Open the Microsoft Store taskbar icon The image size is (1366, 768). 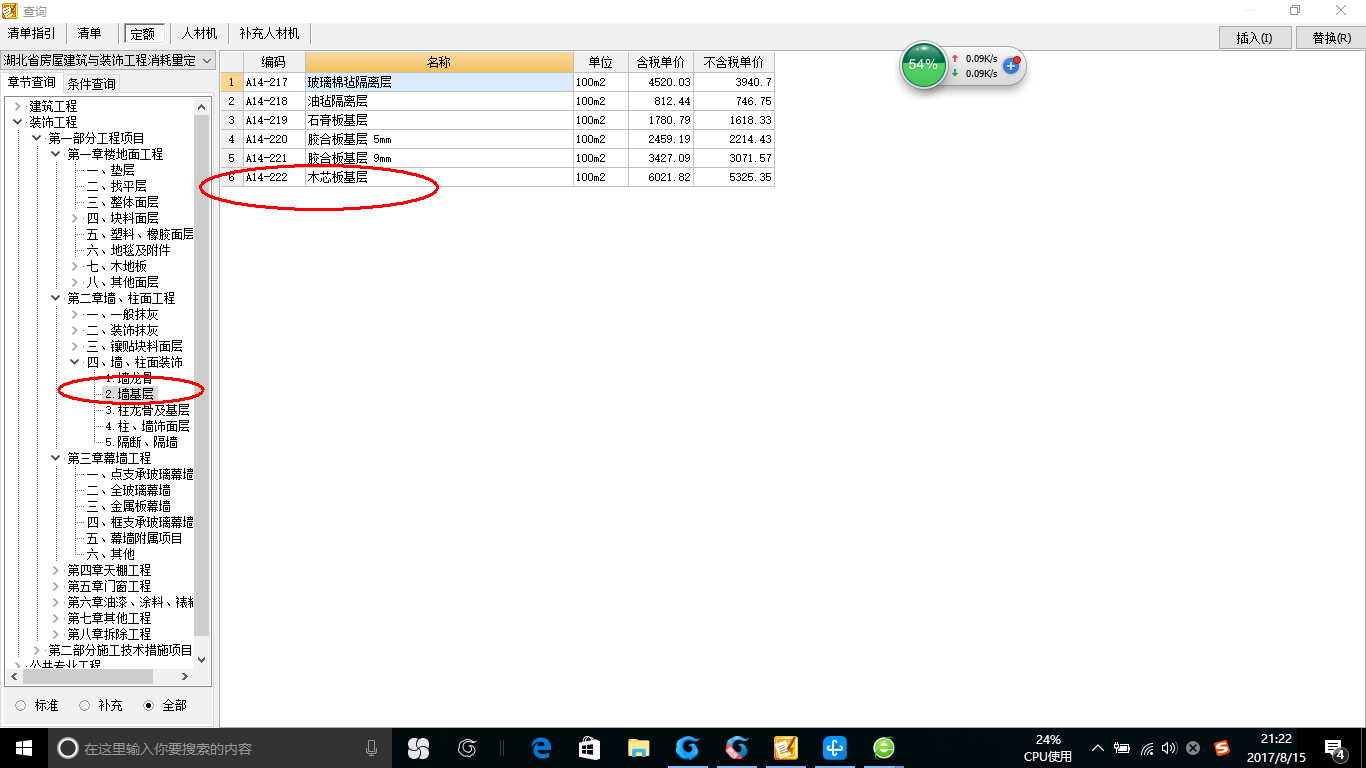[x=590, y=748]
